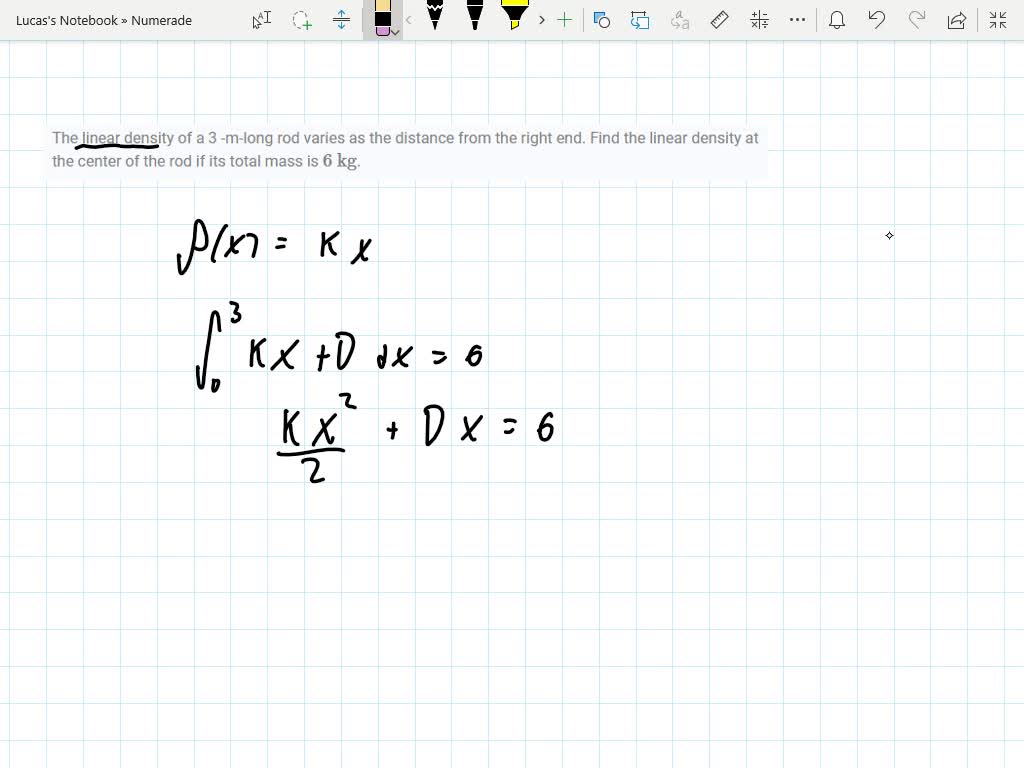This screenshot has height=768, width=1024.
Task: Pick the yellow highlighter
Action: 515,16
